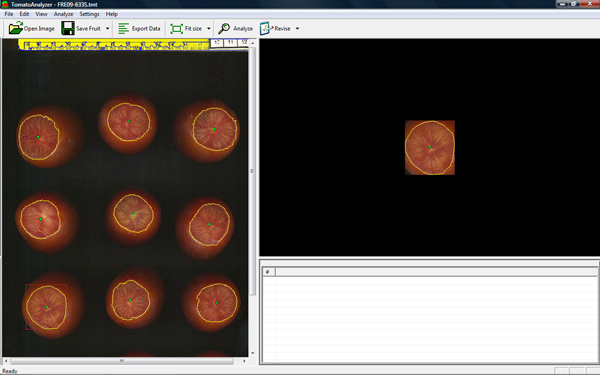Select the top-center tomato slice outline
The image size is (600, 375).
tap(128, 122)
